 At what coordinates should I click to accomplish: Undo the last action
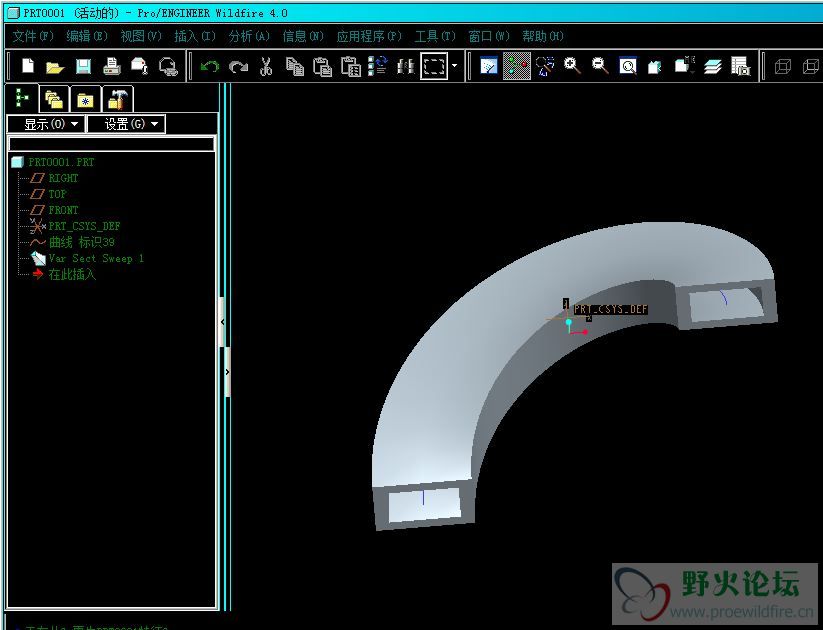[x=209, y=67]
